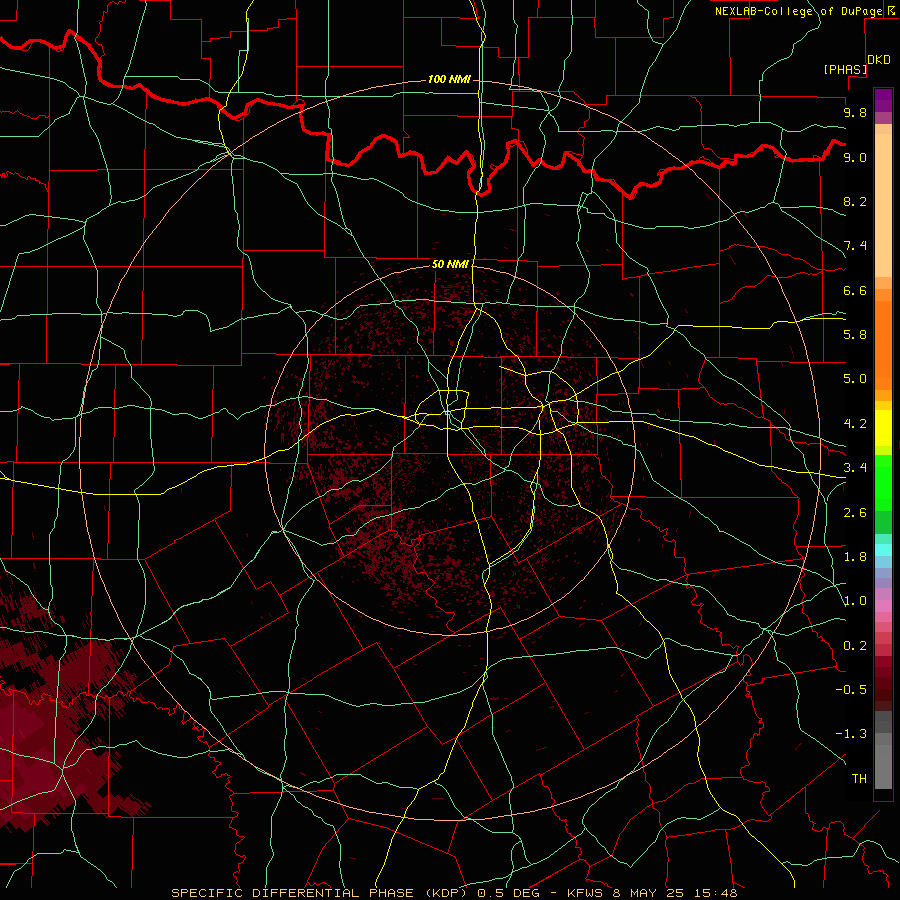Pick the bright yellow band in the color scale
The image size is (900, 900).
point(883,428)
